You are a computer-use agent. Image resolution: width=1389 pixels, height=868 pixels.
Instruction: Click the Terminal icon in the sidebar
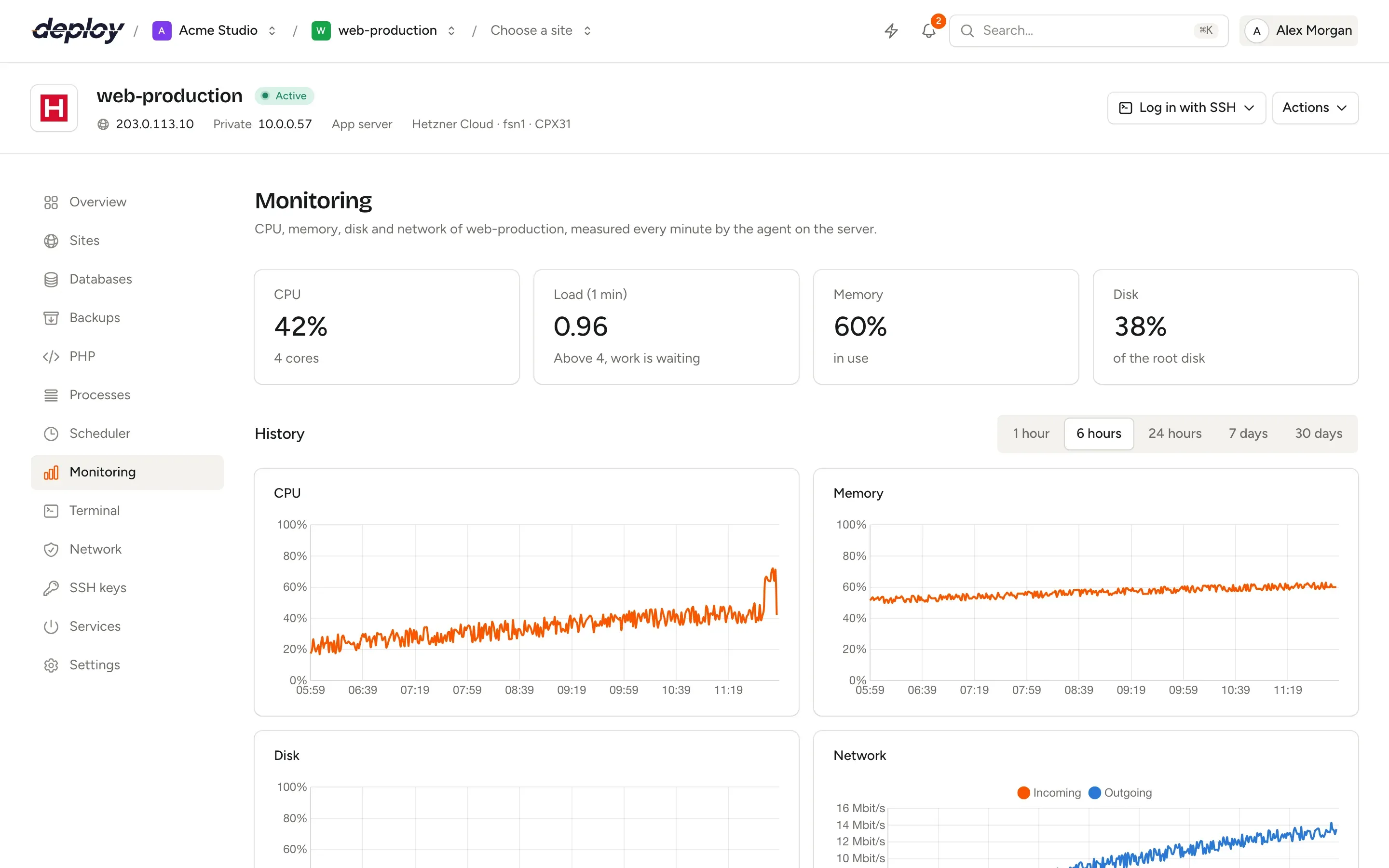[51, 510]
